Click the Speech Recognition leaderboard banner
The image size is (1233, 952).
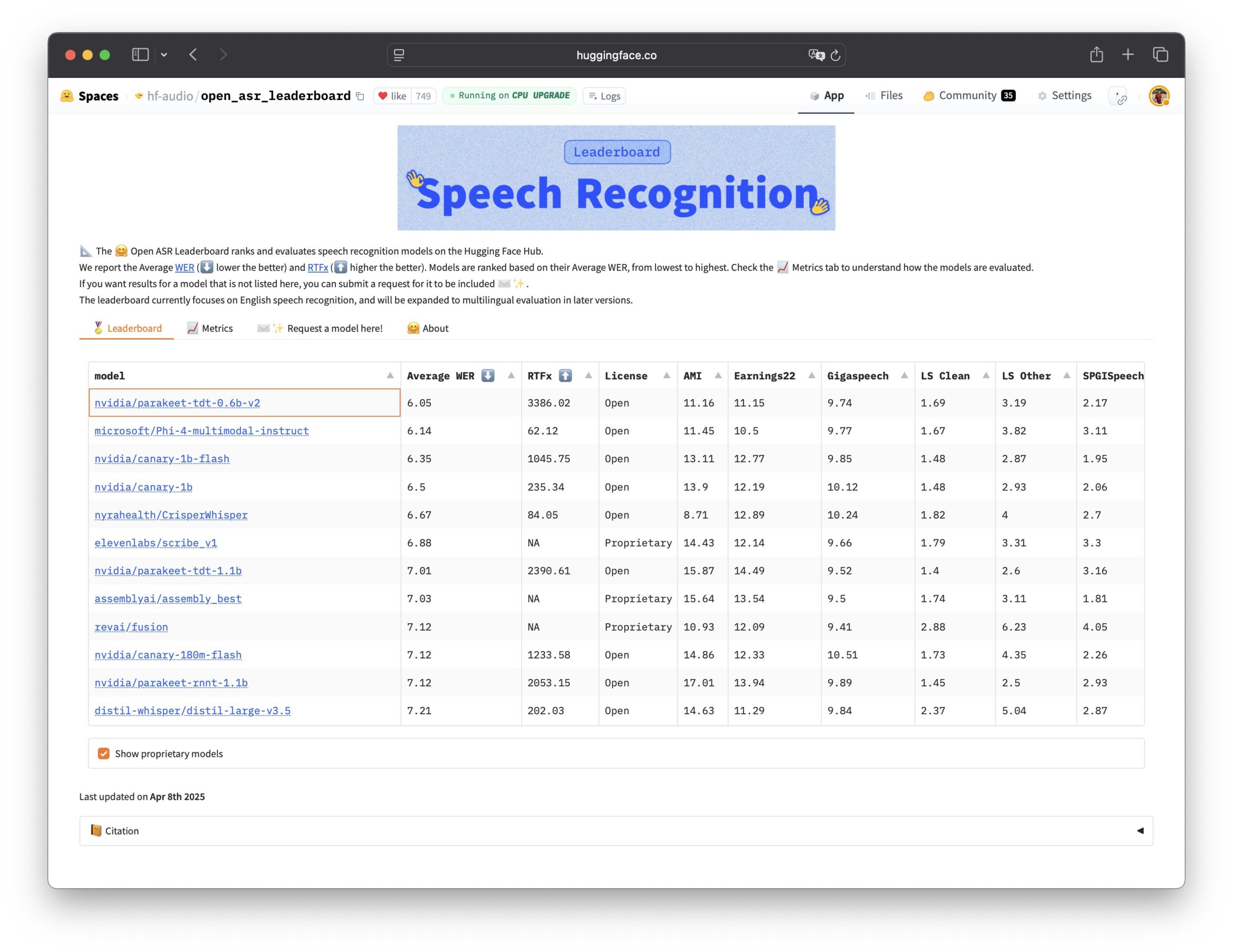pos(616,178)
